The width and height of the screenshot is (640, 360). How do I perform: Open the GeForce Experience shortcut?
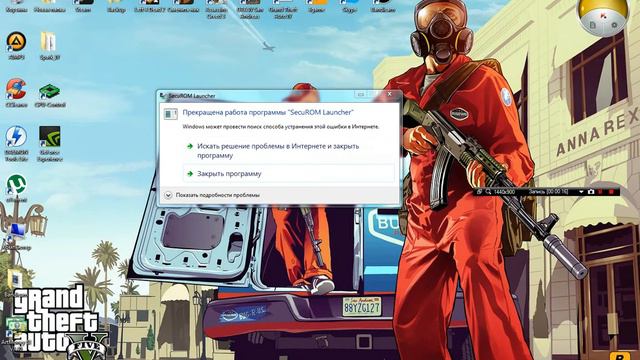(x=50, y=144)
